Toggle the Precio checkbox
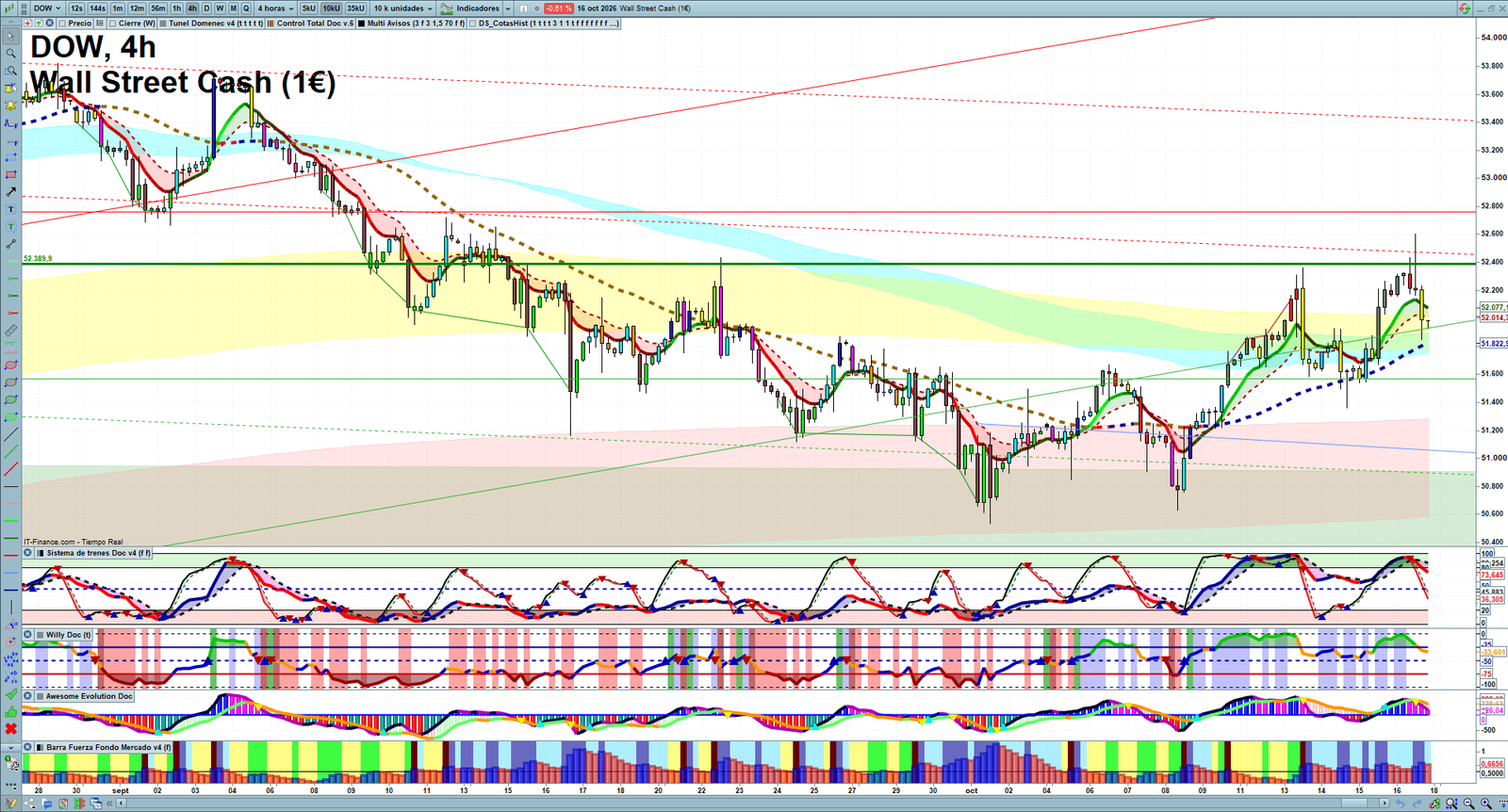This screenshot has width=1508, height=812. pos(61,23)
